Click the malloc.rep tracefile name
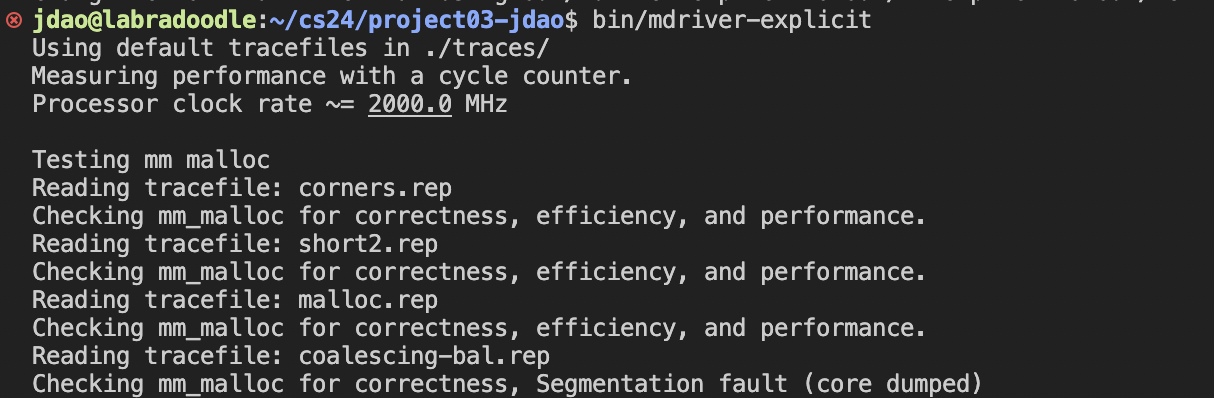The height and width of the screenshot is (398, 1214). [x=368, y=300]
